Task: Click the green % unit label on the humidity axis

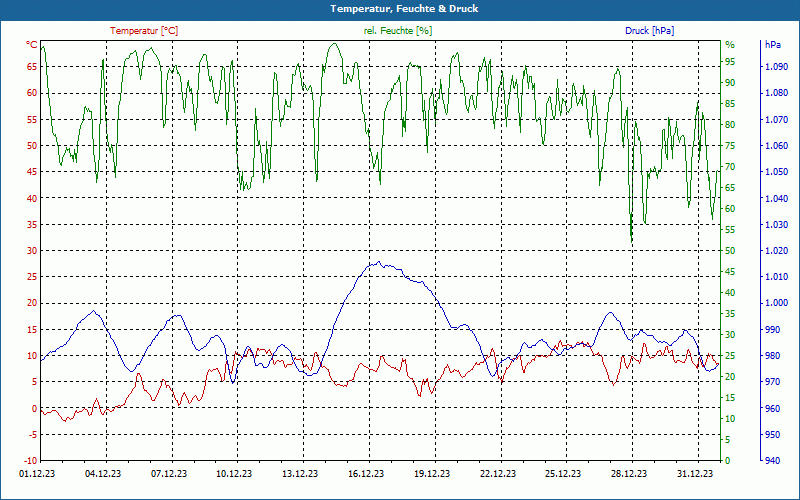Action: [x=730, y=45]
